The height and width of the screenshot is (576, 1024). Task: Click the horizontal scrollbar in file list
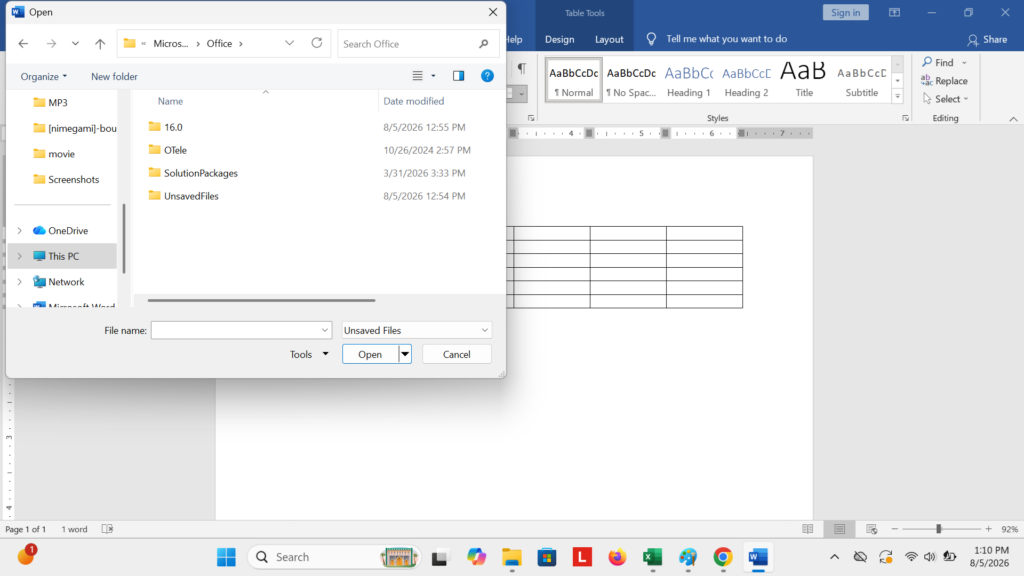point(261,300)
